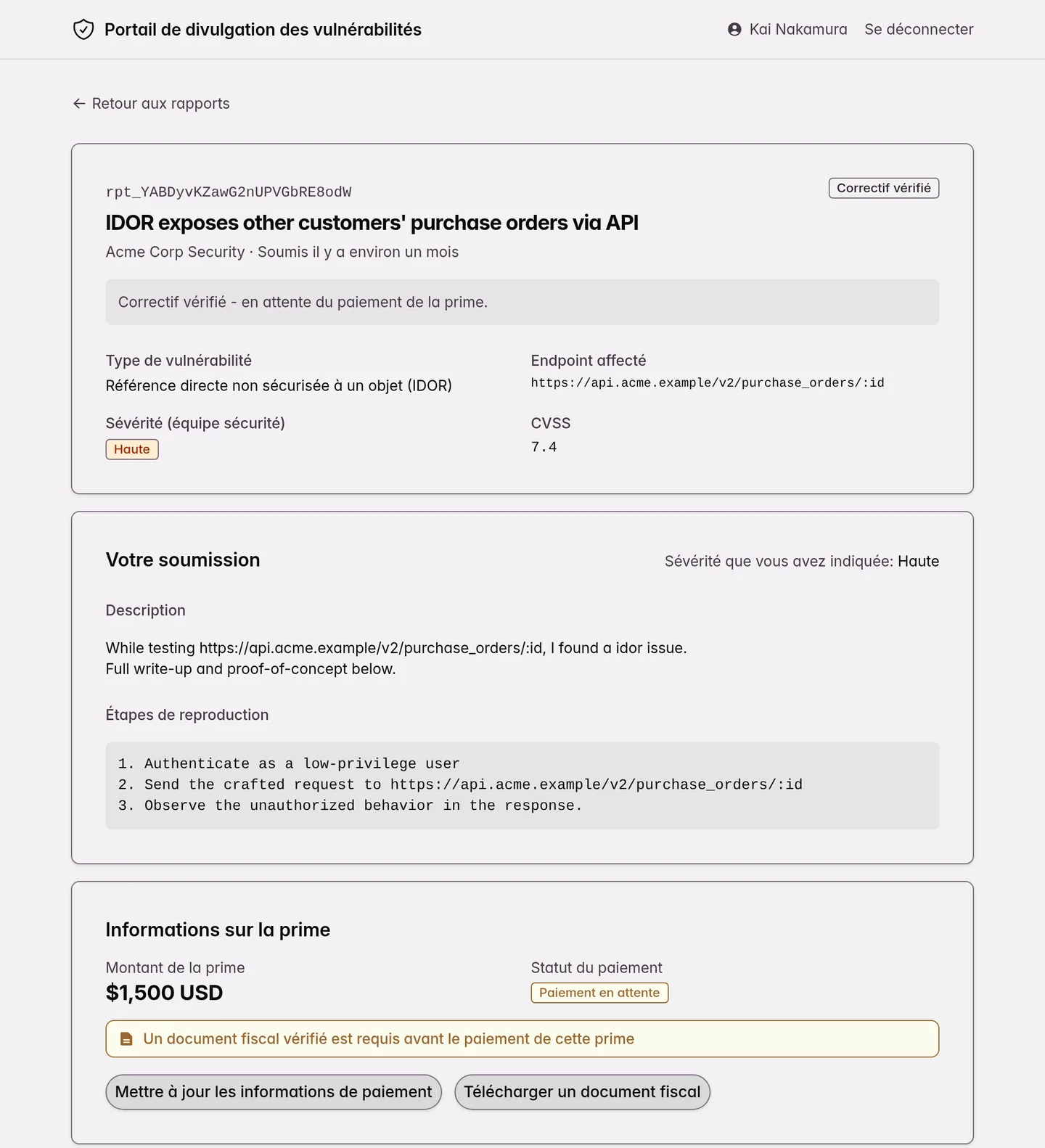Image resolution: width=1045 pixels, height=1148 pixels.
Task: Click the CVSS score 7.4 value
Action: 544,447
